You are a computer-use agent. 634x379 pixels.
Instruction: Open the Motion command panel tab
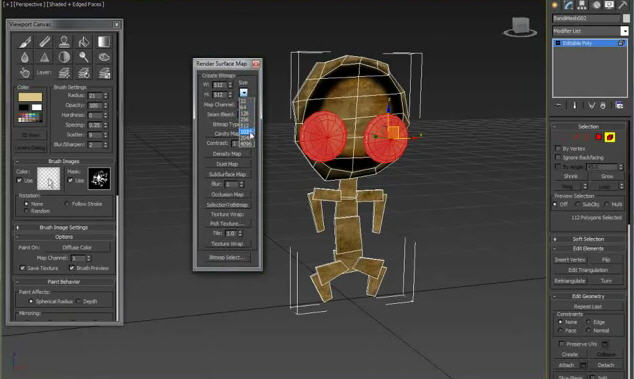[x=596, y=5]
